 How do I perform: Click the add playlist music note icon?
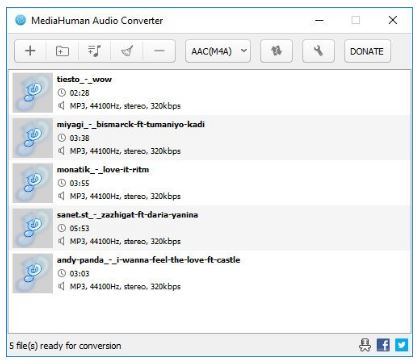pyautogui.click(x=94, y=51)
